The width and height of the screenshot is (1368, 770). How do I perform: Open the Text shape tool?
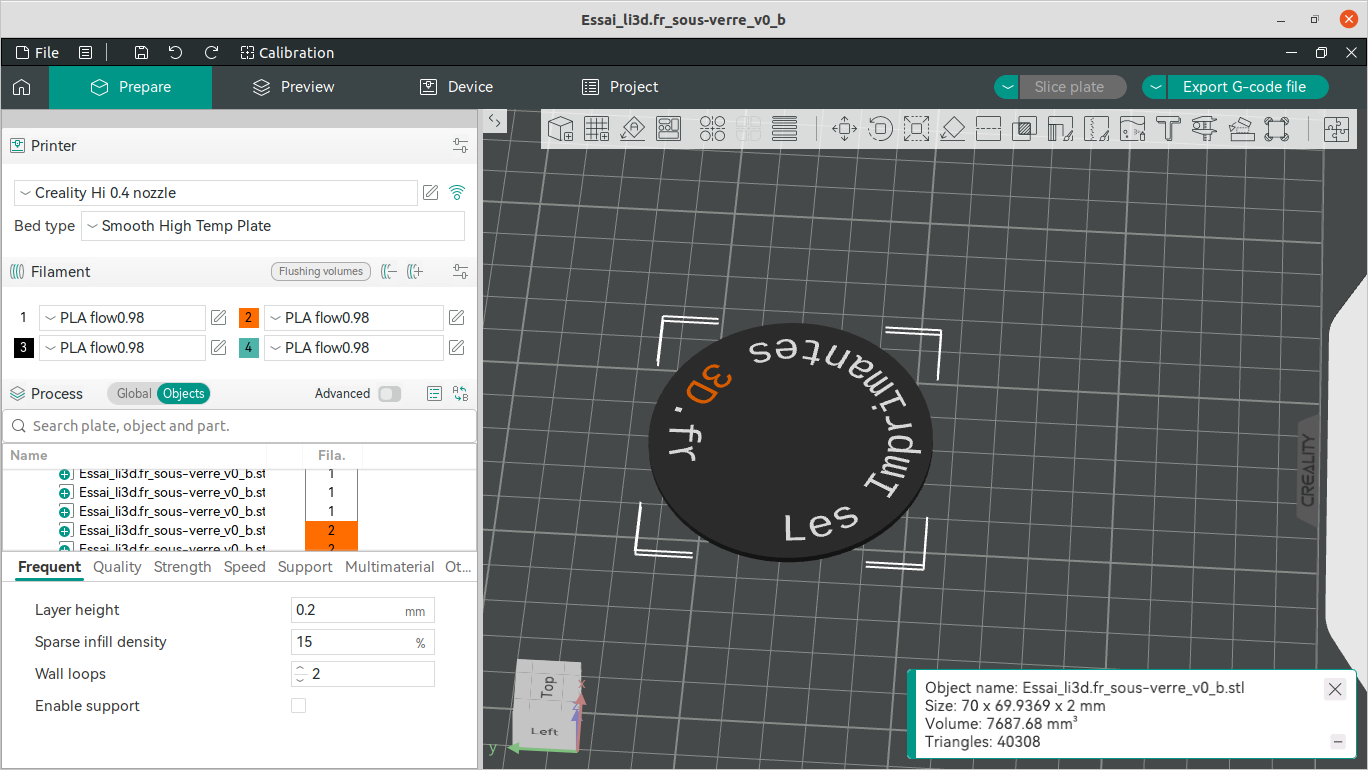point(1168,128)
